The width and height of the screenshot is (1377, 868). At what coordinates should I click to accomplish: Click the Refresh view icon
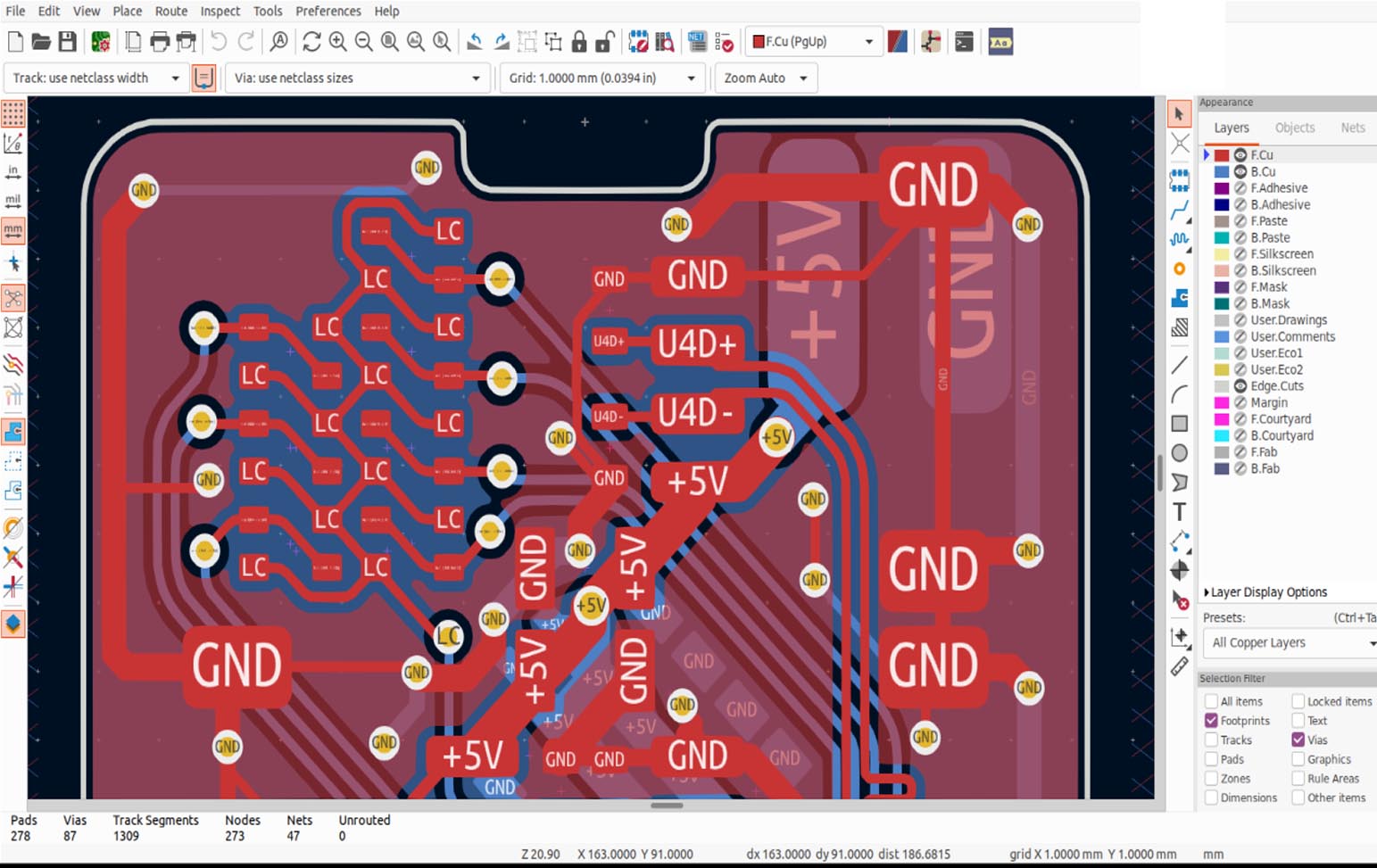311,42
